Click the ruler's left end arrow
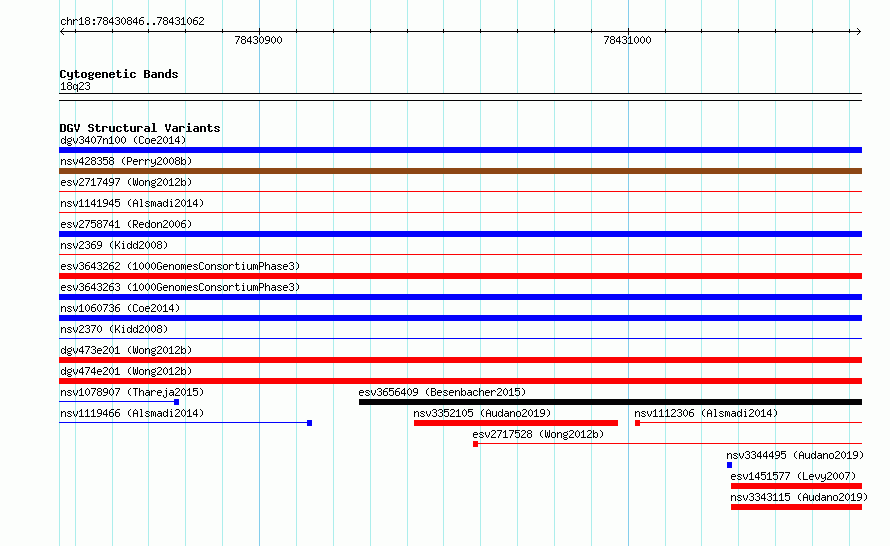 coord(63,31)
